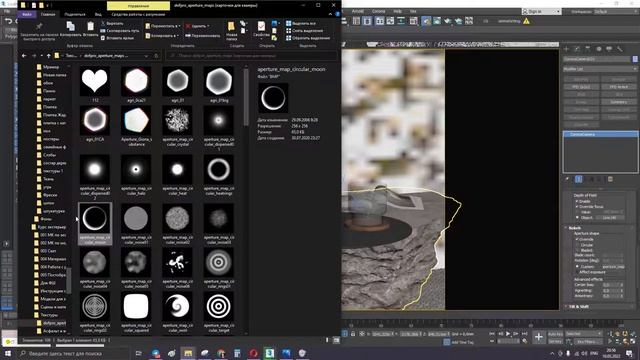This screenshot has height=360, width=640.
Task: Open the Hierarchy tab in the command panel
Action: pos(588,49)
